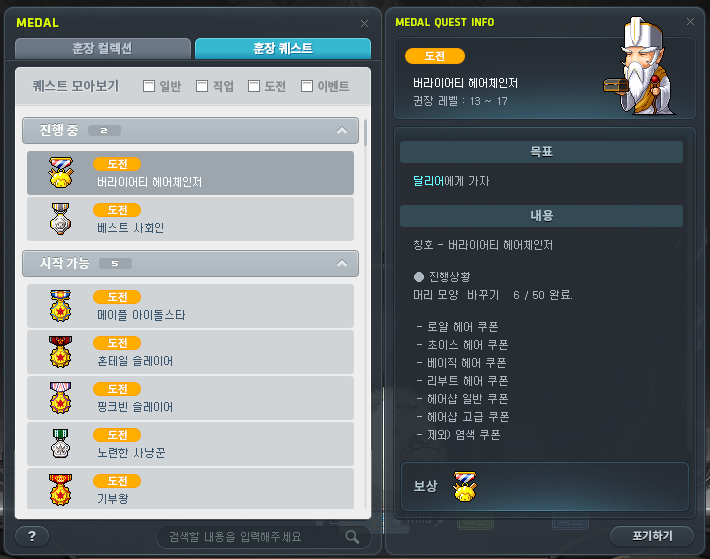Enable the 일반 quest filter checkbox
The height and width of the screenshot is (559, 710).
click(x=149, y=86)
